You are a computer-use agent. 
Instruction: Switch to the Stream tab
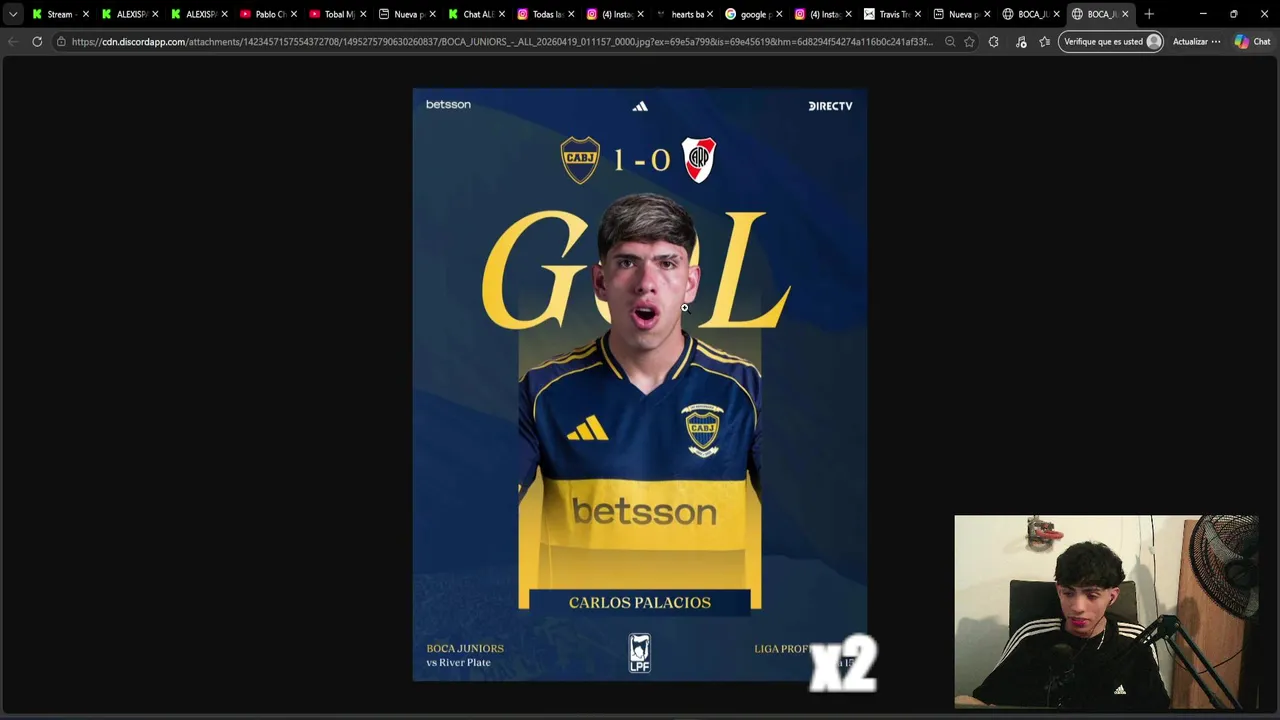(x=59, y=14)
